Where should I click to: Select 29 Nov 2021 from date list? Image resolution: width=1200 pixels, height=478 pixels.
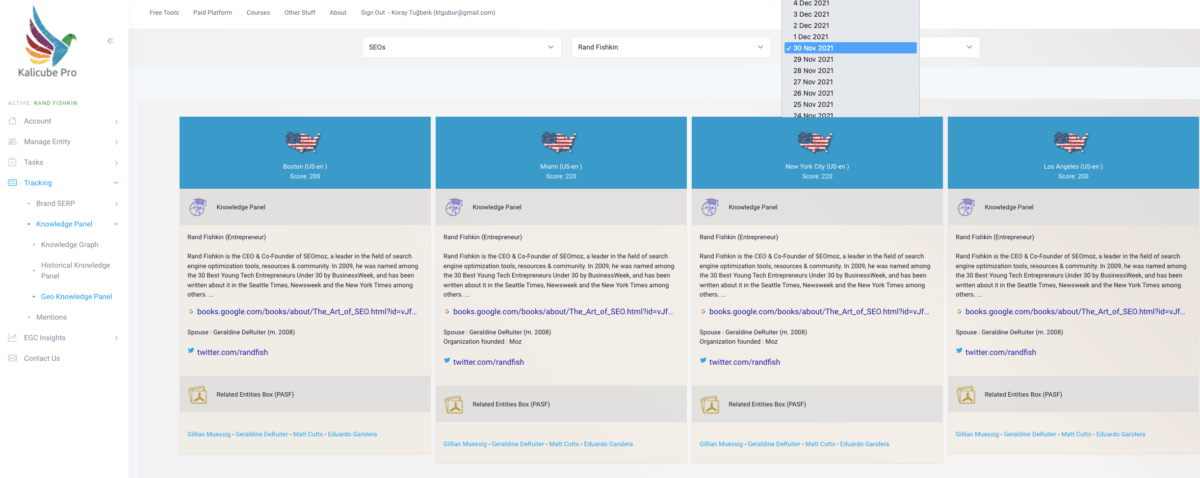[x=849, y=60]
